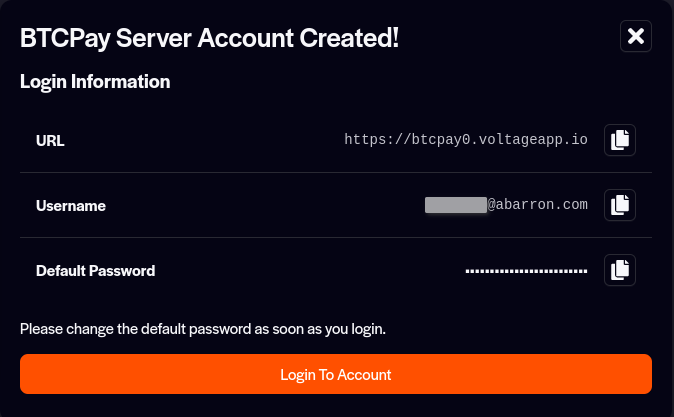Click the Default Password label
Viewport: 674px width, 417px height.
(95, 271)
